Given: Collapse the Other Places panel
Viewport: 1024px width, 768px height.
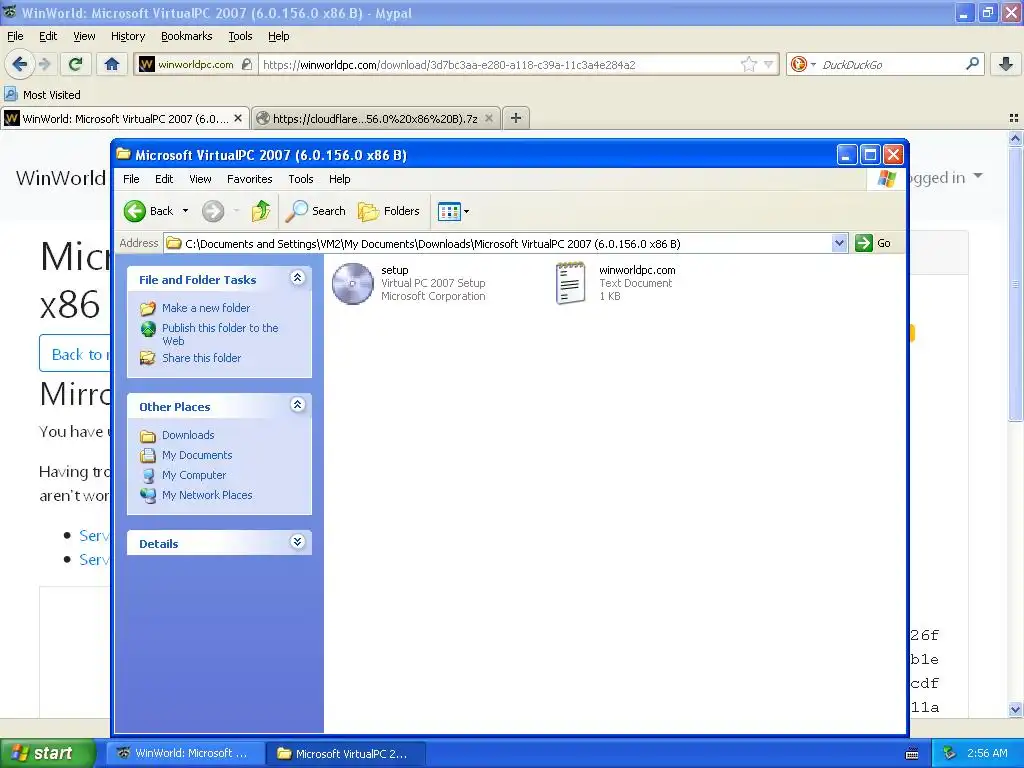Looking at the screenshot, I should [297, 405].
